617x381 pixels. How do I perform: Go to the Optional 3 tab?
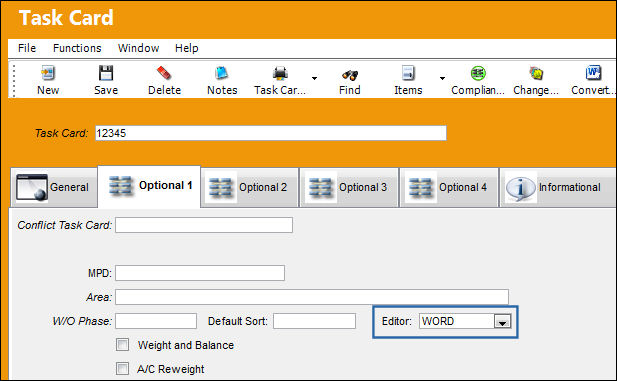pyautogui.click(x=349, y=187)
